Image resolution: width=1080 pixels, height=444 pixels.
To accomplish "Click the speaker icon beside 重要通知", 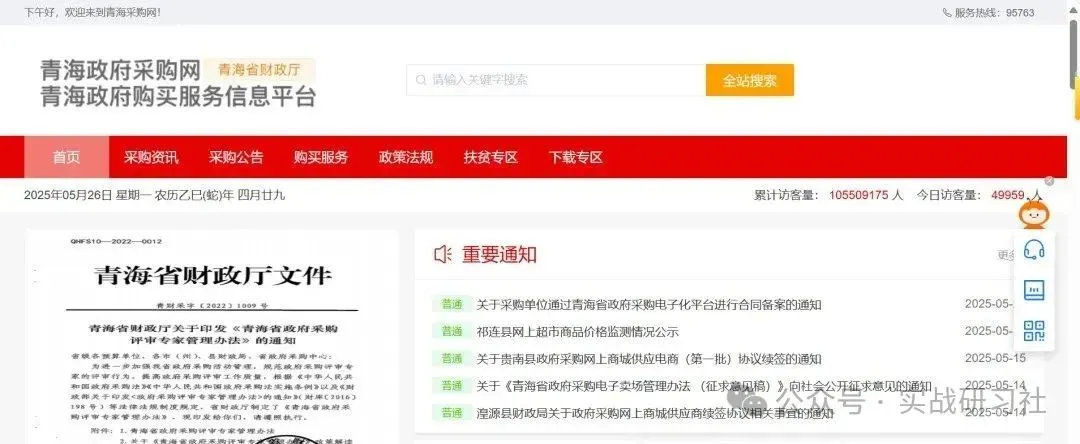I will 442,255.
